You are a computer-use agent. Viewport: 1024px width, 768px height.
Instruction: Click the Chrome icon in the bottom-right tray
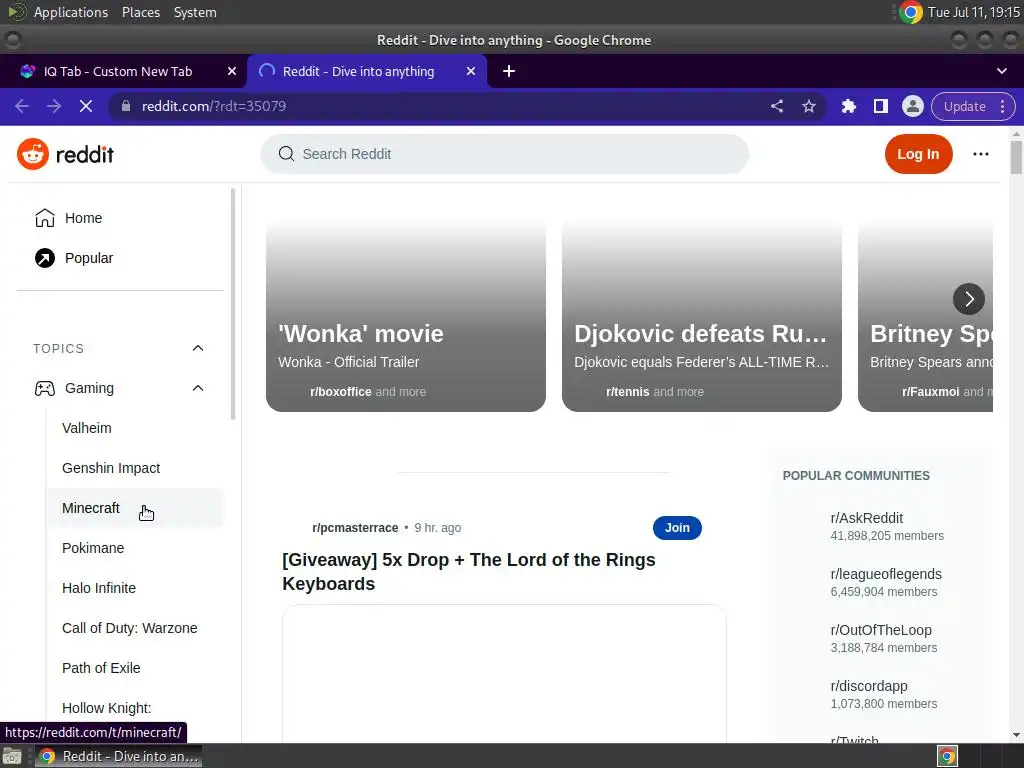pos(947,756)
